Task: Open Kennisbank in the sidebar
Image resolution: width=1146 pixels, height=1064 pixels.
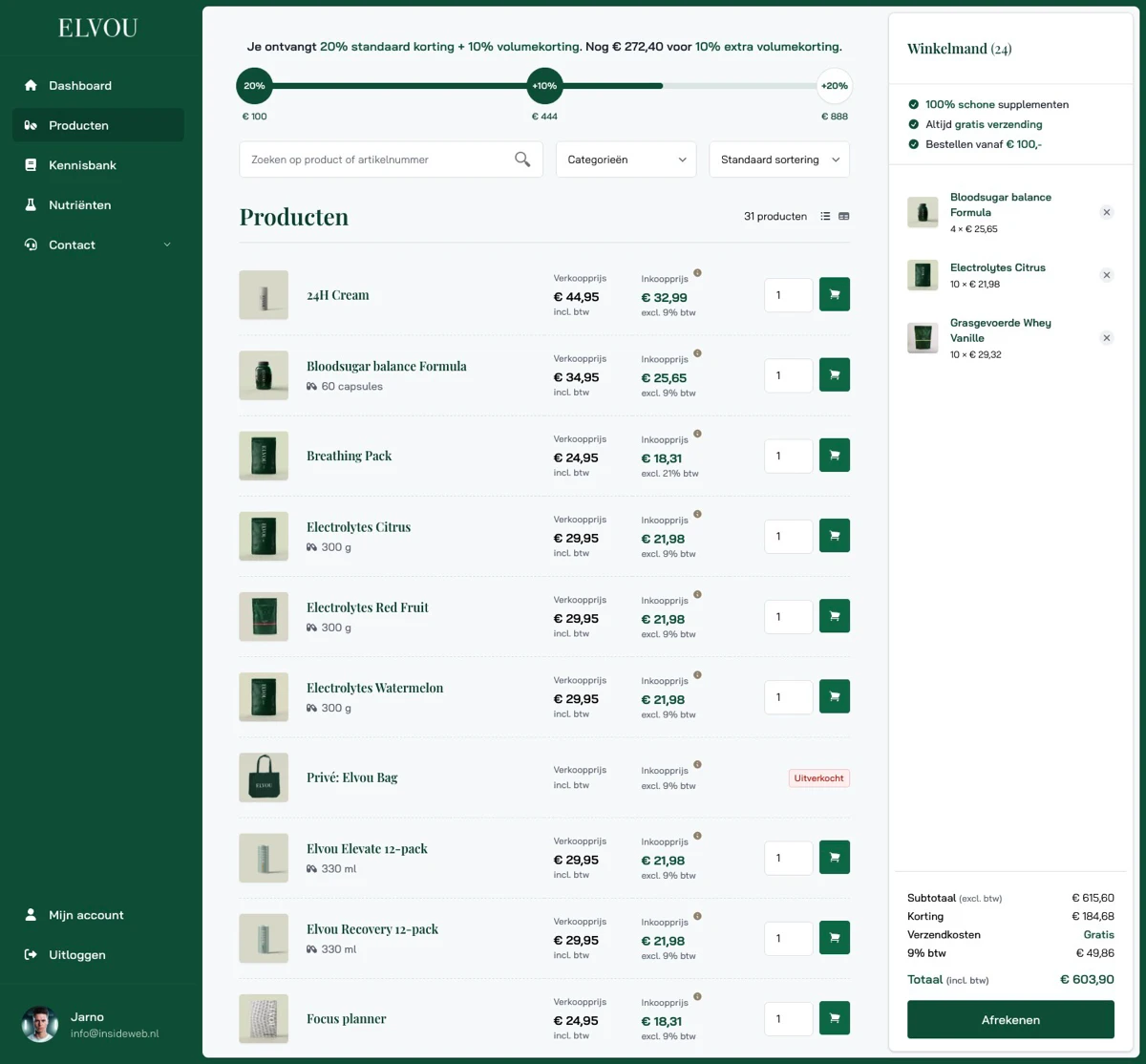Action: pos(82,165)
